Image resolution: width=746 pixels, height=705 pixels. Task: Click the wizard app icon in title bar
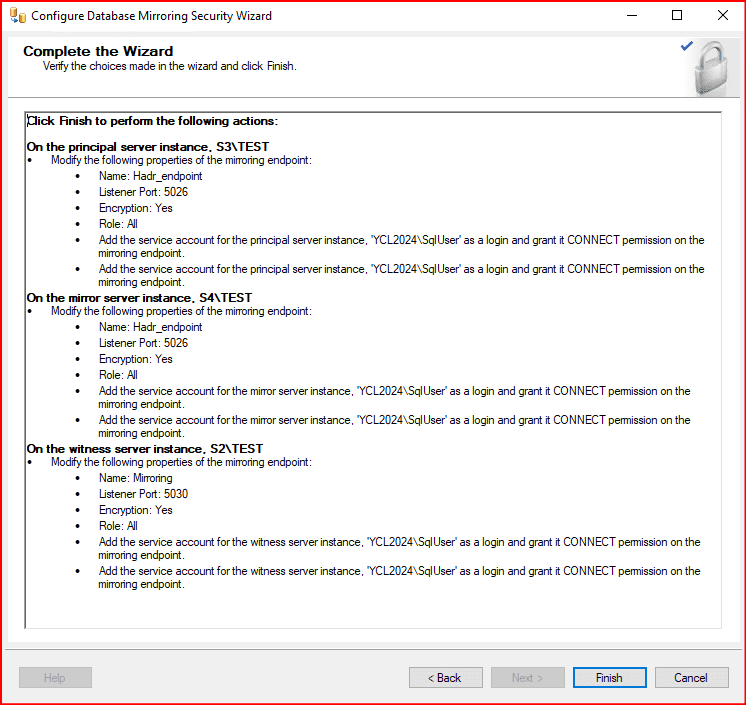(x=17, y=16)
